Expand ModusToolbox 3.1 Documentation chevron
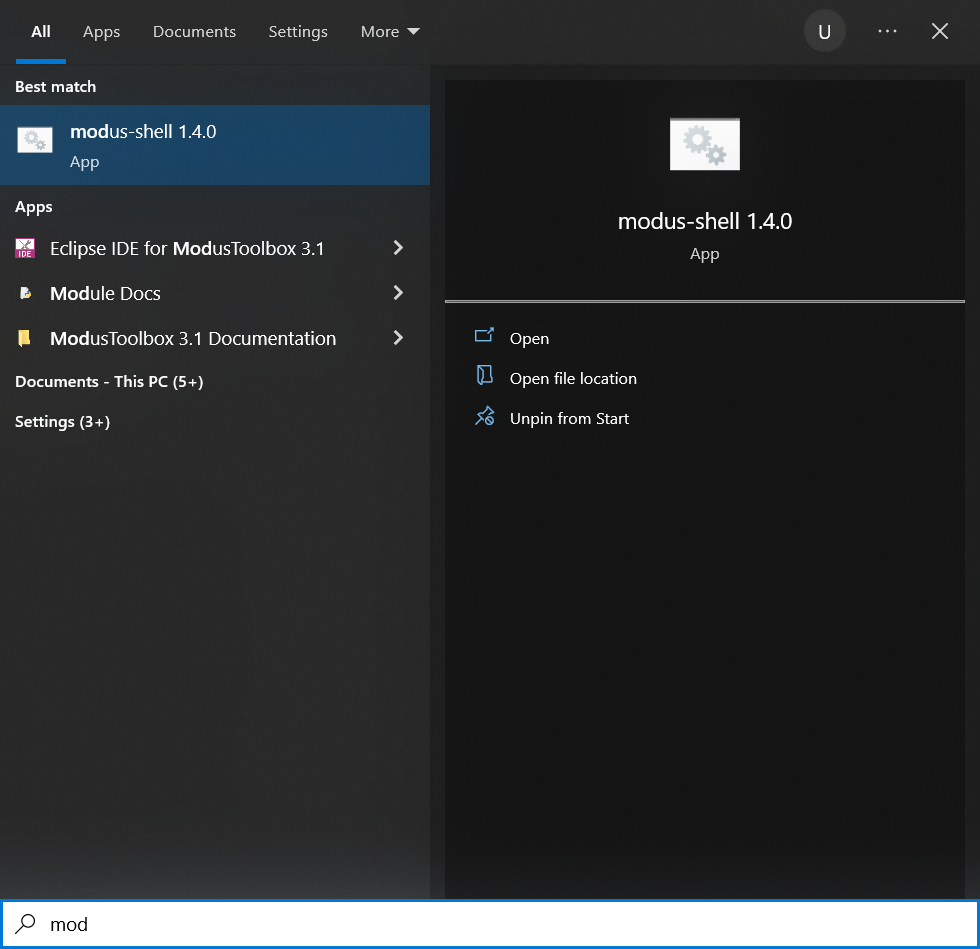The image size is (980, 949). [x=398, y=338]
